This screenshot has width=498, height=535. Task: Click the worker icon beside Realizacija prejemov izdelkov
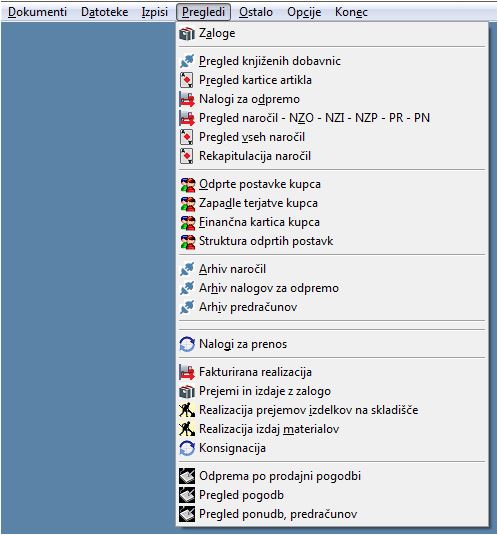(187, 410)
